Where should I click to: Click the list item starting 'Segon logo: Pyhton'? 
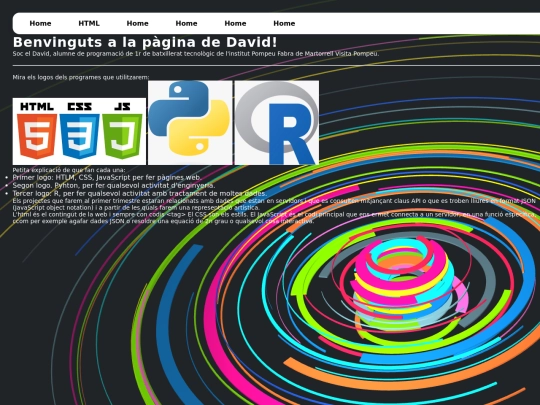coord(114,185)
